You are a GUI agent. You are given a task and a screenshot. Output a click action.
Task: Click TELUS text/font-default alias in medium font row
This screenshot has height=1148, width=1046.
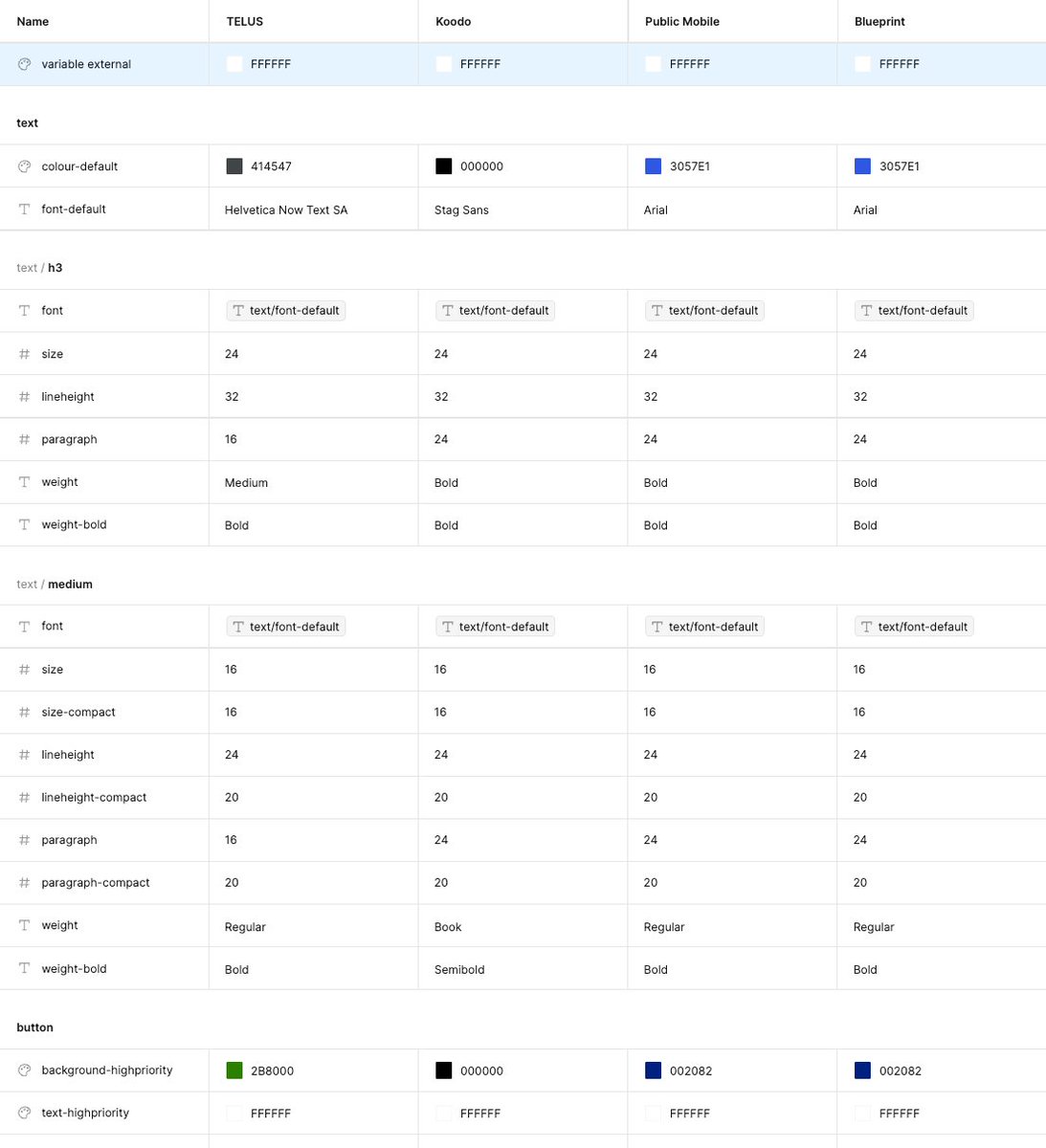point(286,627)
